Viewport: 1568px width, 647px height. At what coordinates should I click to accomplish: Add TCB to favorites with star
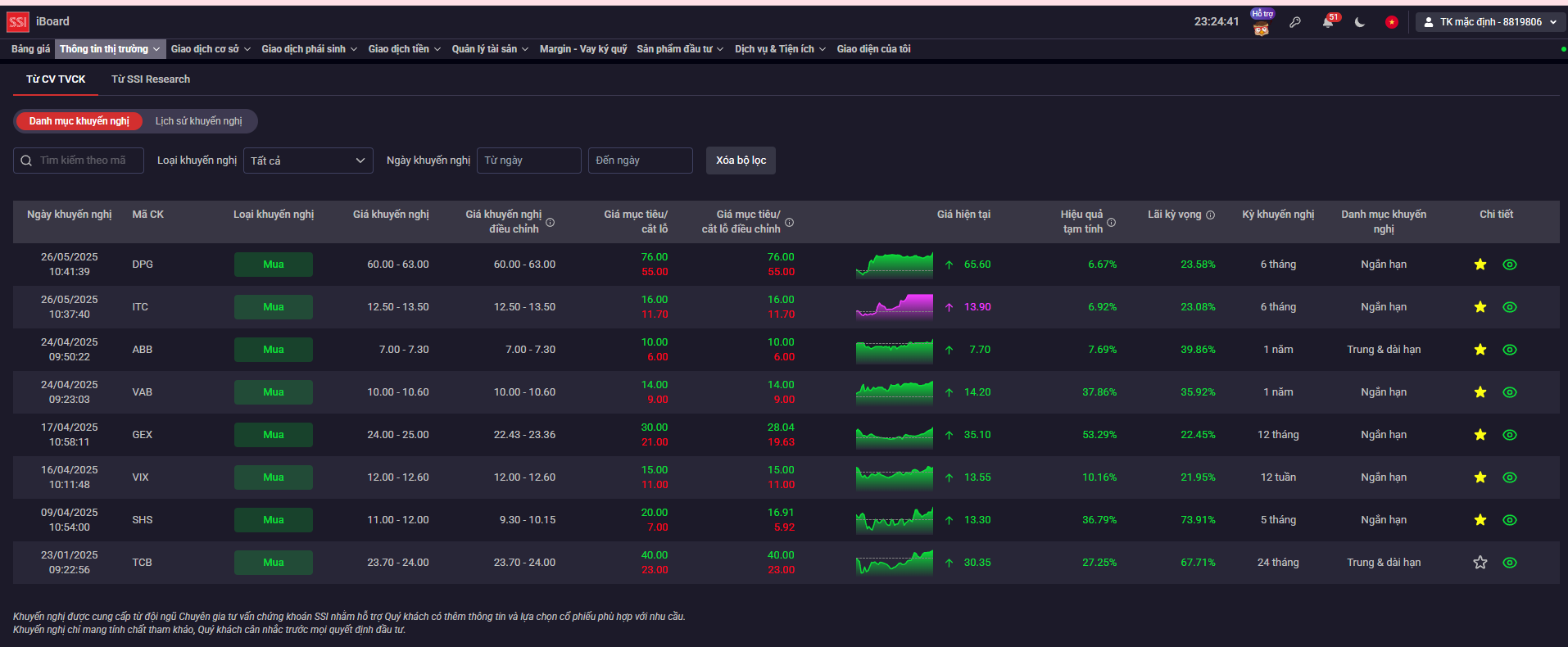[x=1480, y=563]
